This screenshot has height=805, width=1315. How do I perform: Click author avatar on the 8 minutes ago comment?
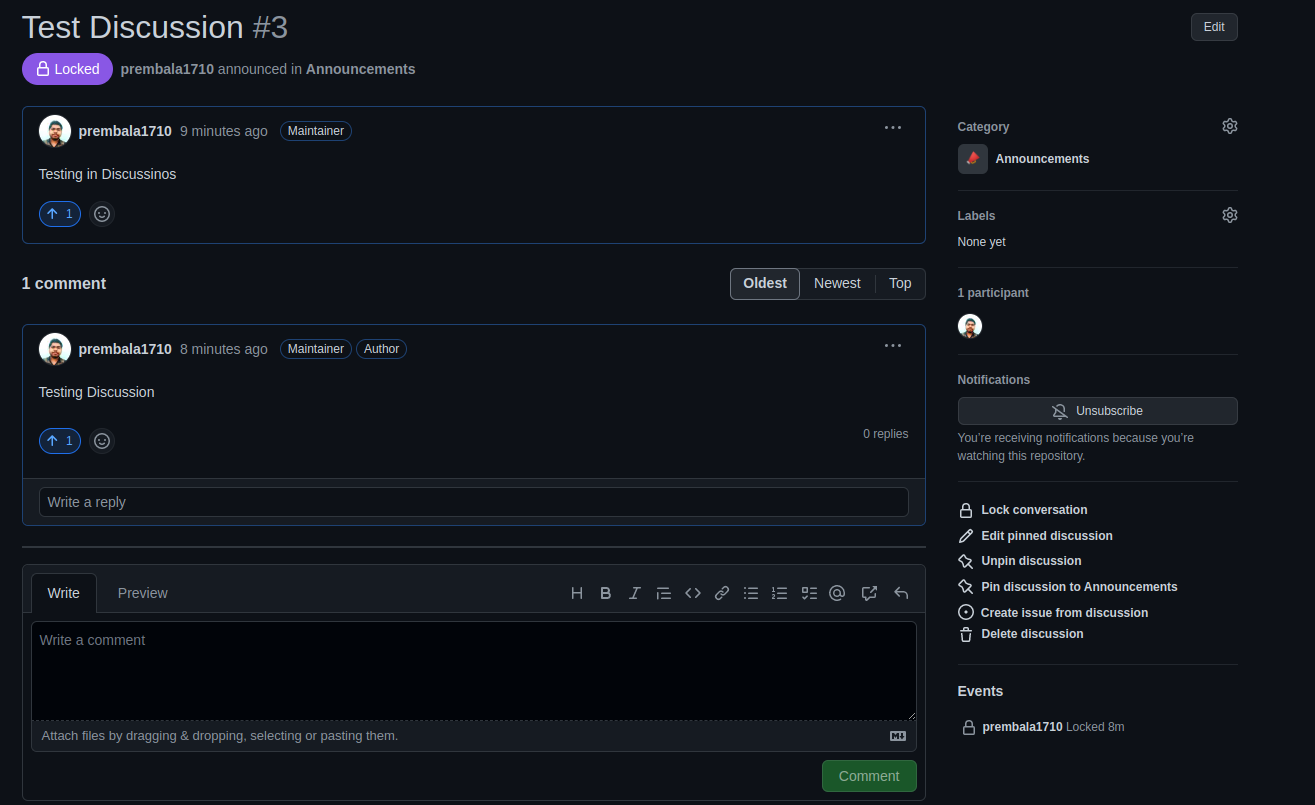(55, 349)
